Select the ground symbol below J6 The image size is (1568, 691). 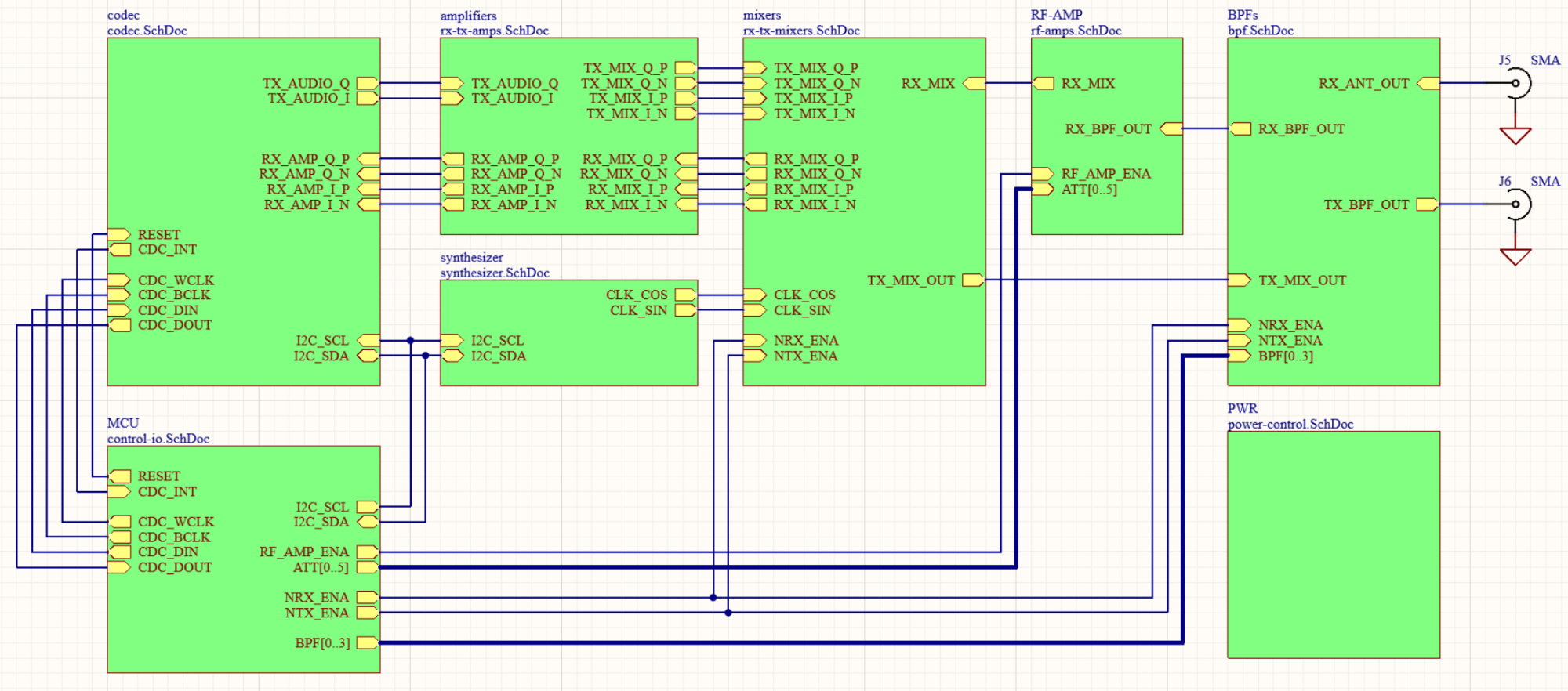coord(1515,256)
